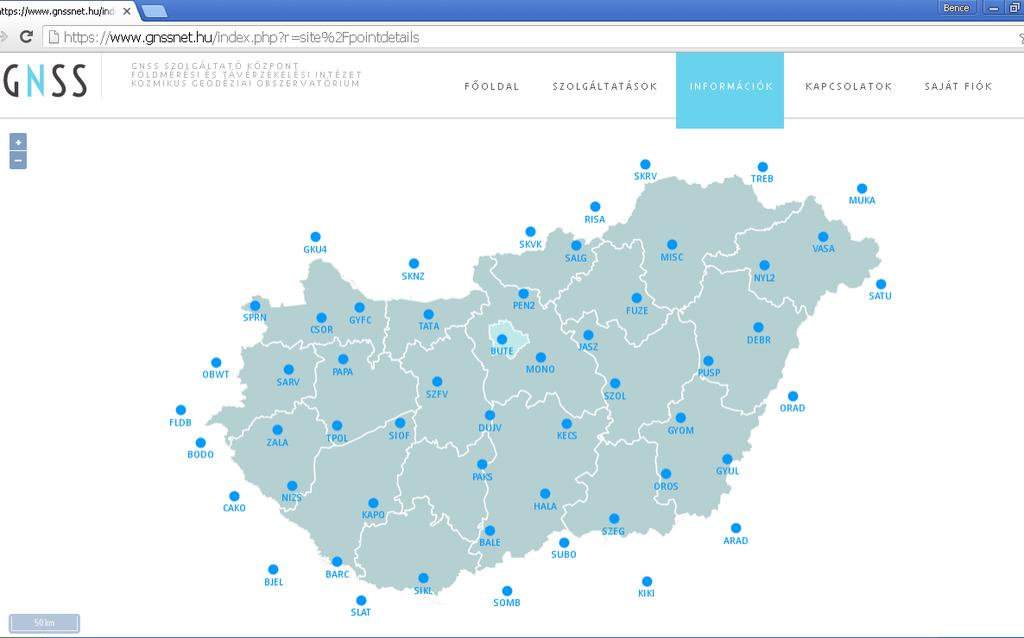This screenshot has width=1024, height=638.
Task: Zoom in the map with plus button
Action: point(18,142)
